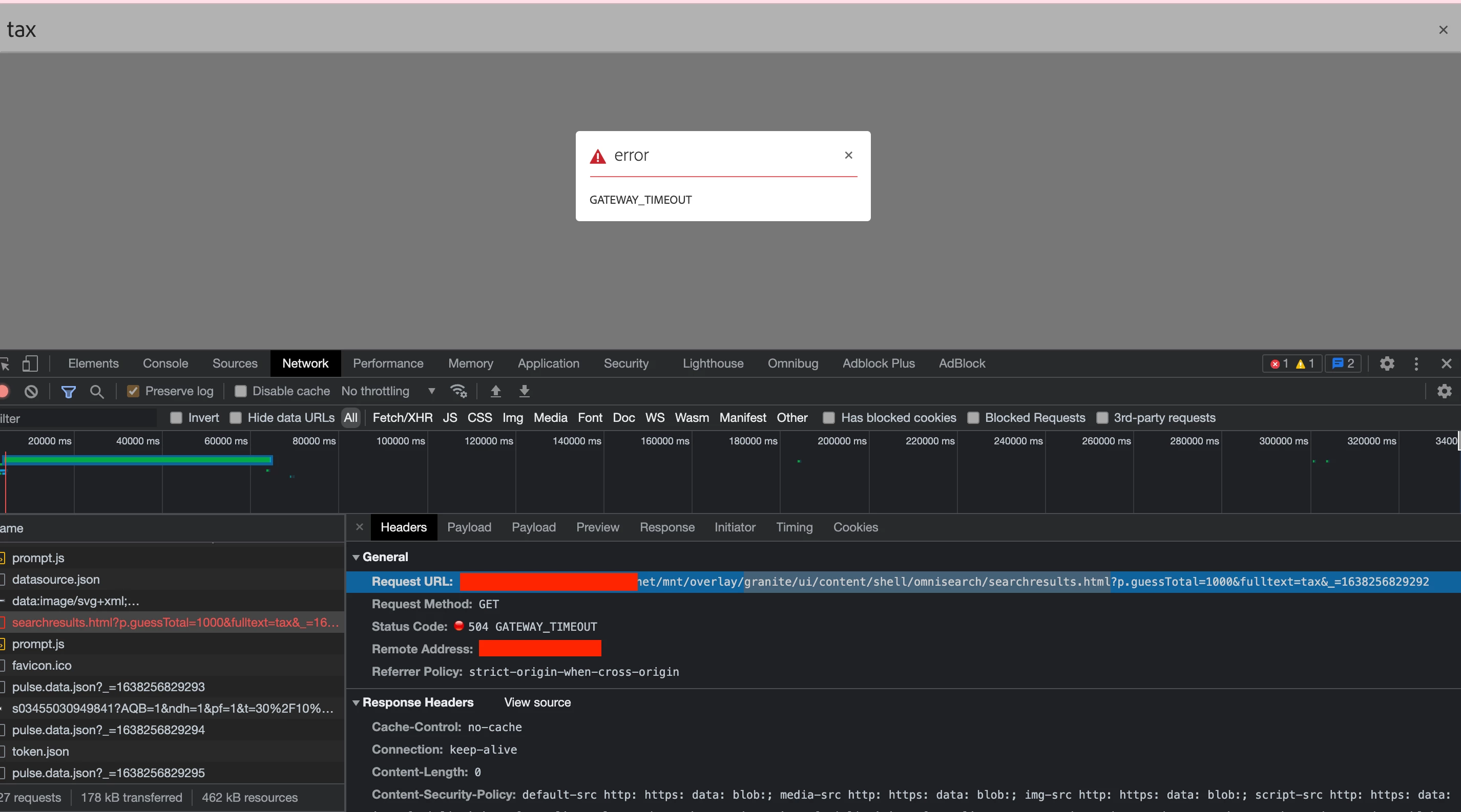Viewport: 1461px width, 812px height.
Task: Click the export HAR download icon
Action: (x=524, y=391)
